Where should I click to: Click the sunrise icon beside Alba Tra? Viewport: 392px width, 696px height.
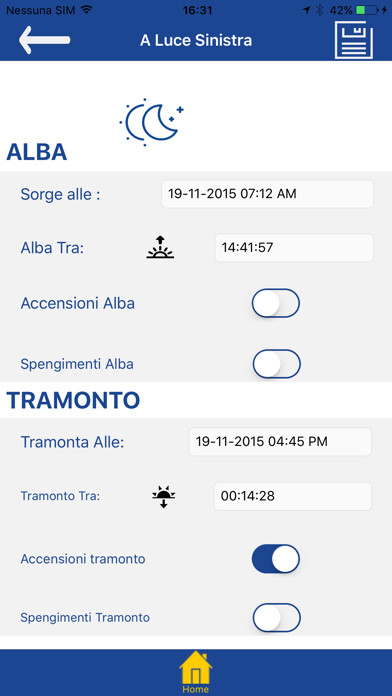pos(160,247)
